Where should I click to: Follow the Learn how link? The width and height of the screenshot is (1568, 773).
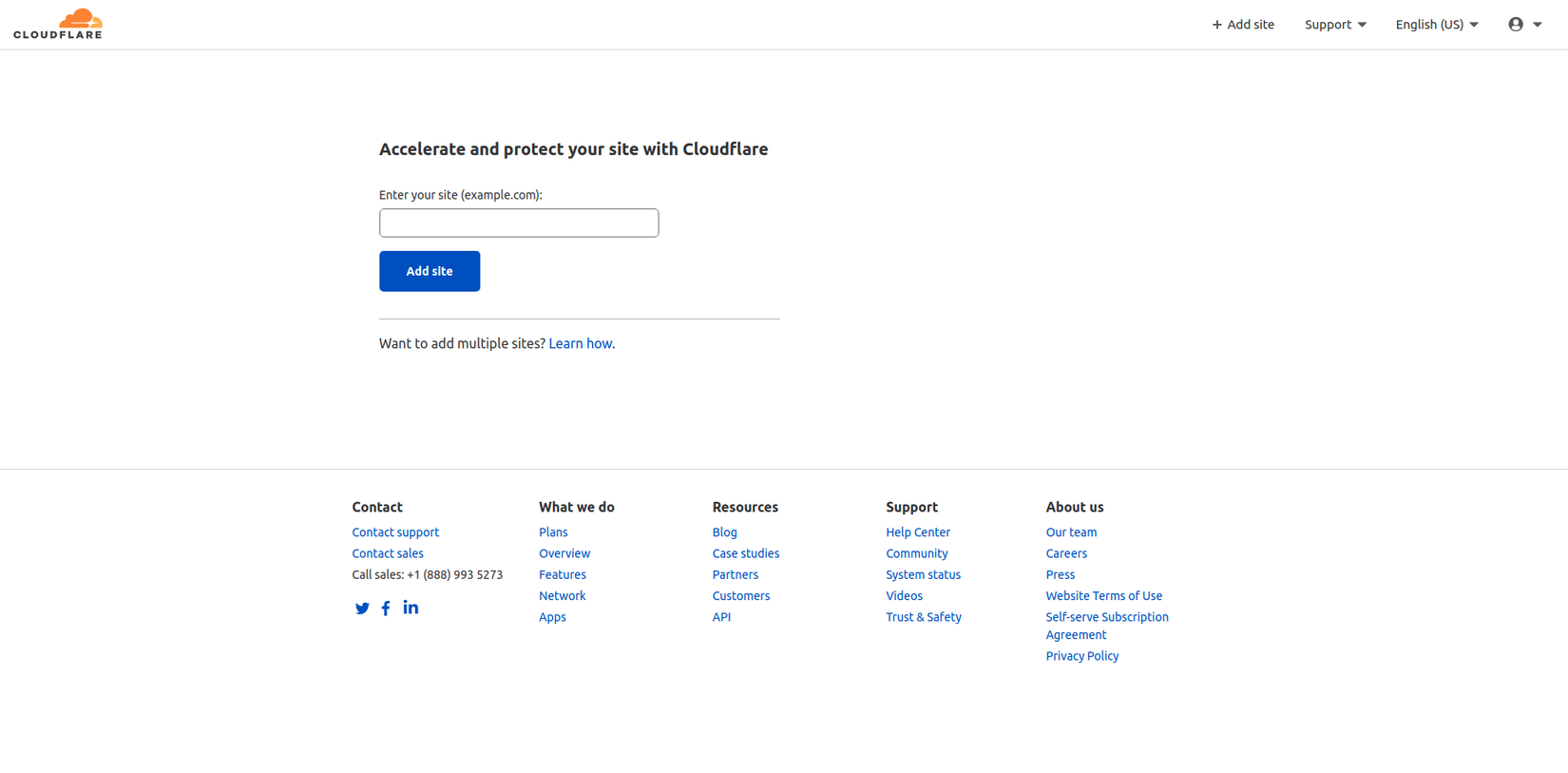pyautogui.click(x=581, y=343)
